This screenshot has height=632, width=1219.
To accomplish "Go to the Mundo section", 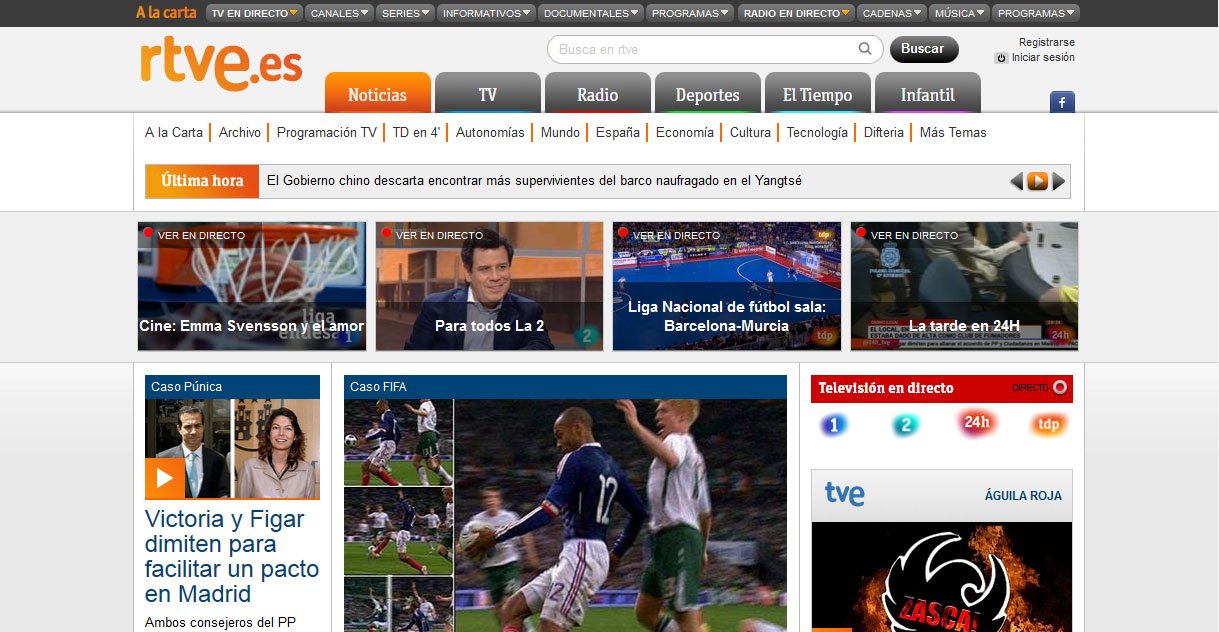I will pos(560,132).
